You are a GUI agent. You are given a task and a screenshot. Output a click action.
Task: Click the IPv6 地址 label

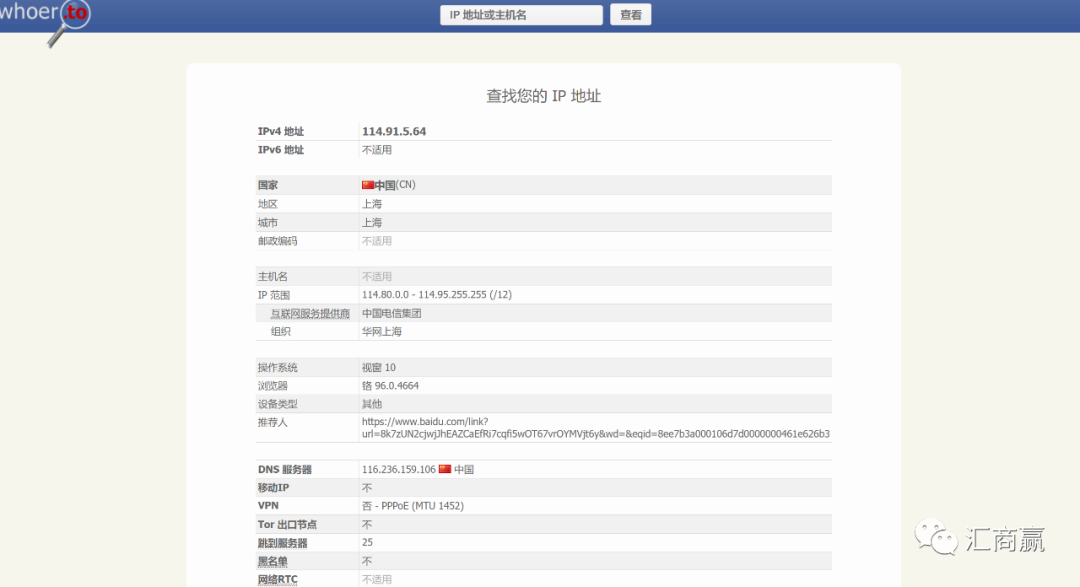click(280, 150)
